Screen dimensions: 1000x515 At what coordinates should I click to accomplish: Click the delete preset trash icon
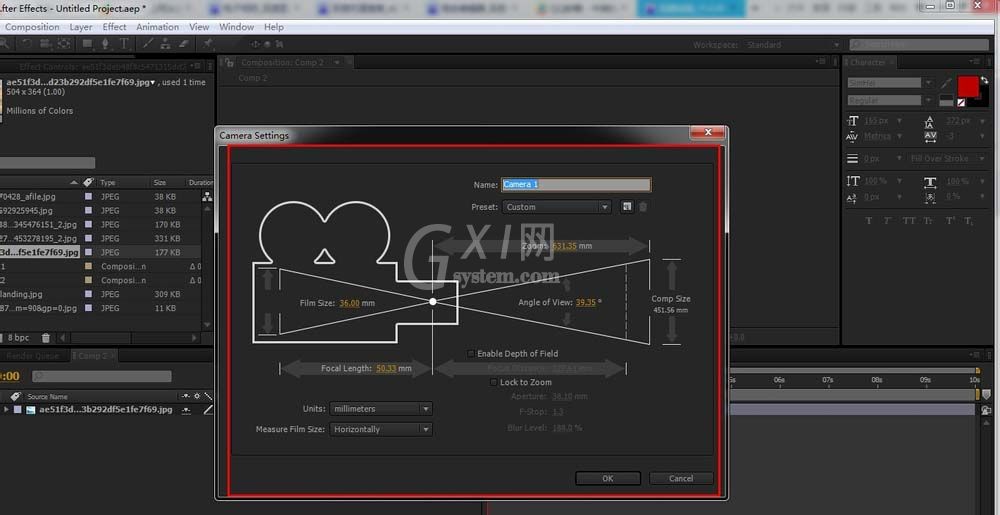coord(643,207)
